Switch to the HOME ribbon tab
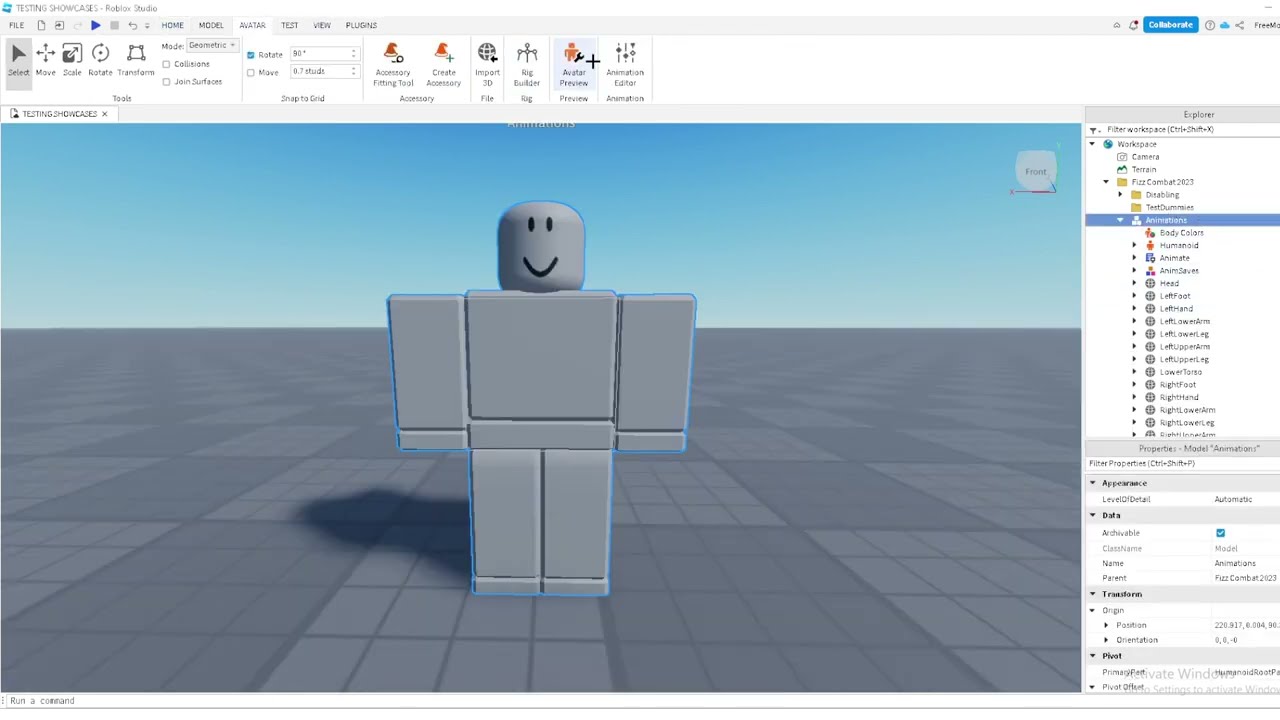Image resolution: width=1280 pixels, height=720 pixels. tap(172, 25)
